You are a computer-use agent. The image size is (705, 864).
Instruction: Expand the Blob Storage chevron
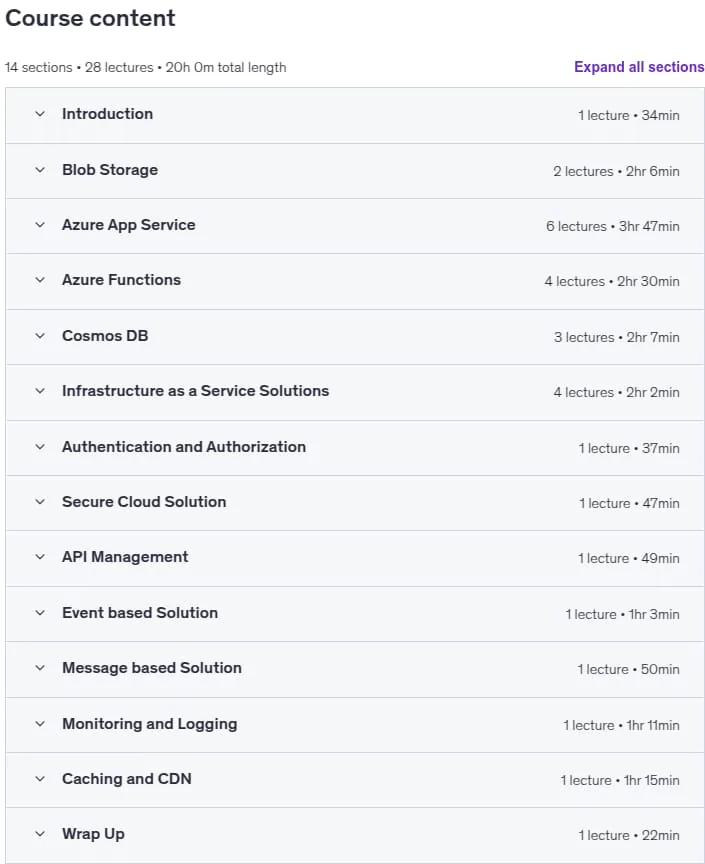click(40, 170)
